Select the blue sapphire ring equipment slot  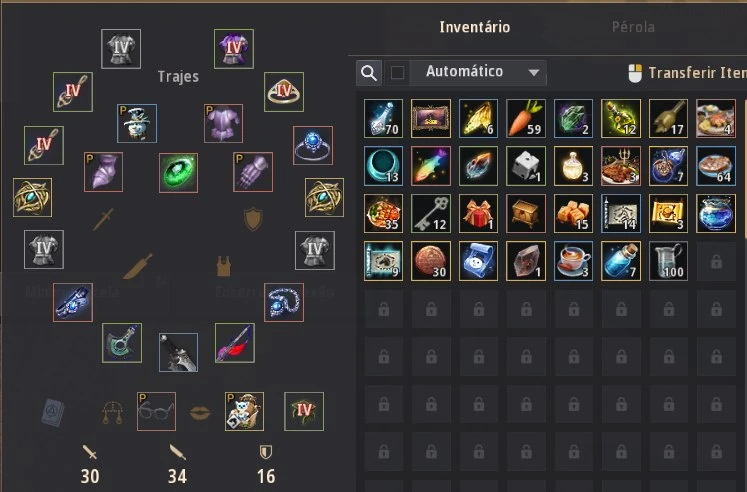(313, 145)
